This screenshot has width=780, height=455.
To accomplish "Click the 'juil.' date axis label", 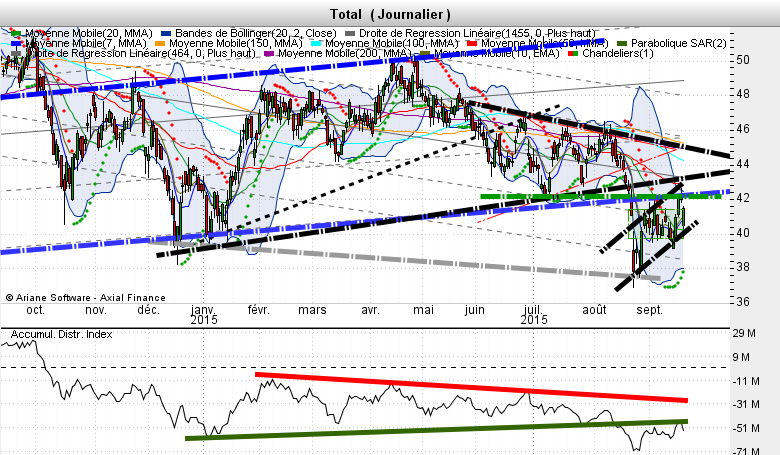I will [x=533, y=310].
